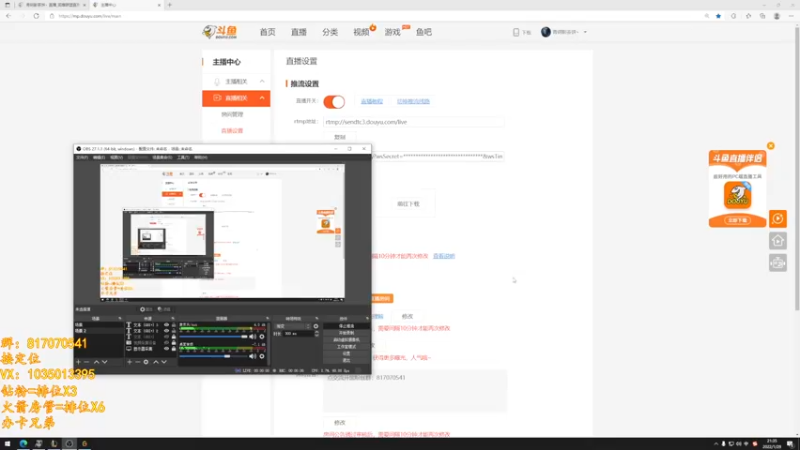
Task: Open settings gear of first mixer channel
Action: pyautogui.click(x=262, y=337)
